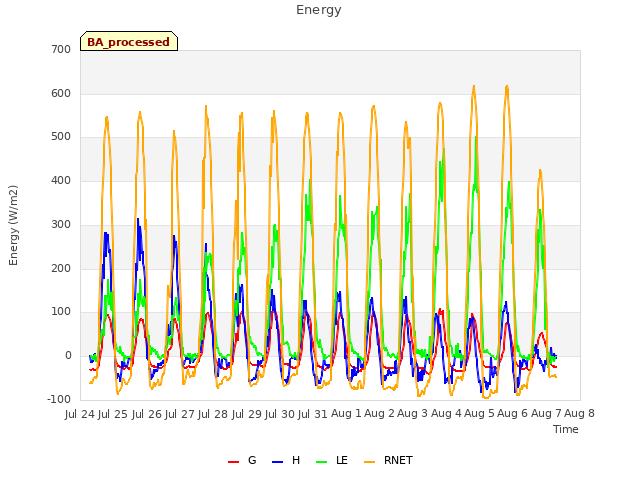Click the BA_processed label box
The width and height of the screenshot is (640, 480).
pos(129,41)
